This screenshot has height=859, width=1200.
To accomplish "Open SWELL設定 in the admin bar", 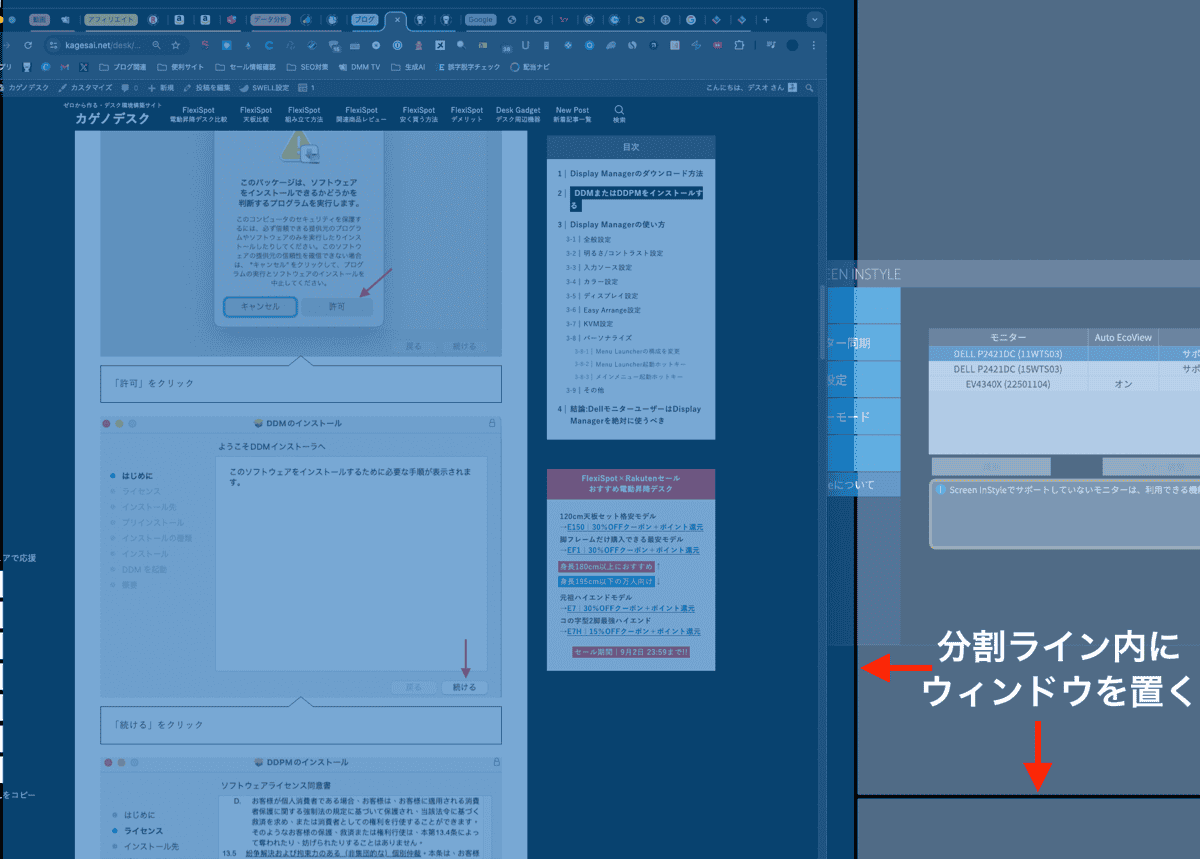I will [x=265, y=88].
